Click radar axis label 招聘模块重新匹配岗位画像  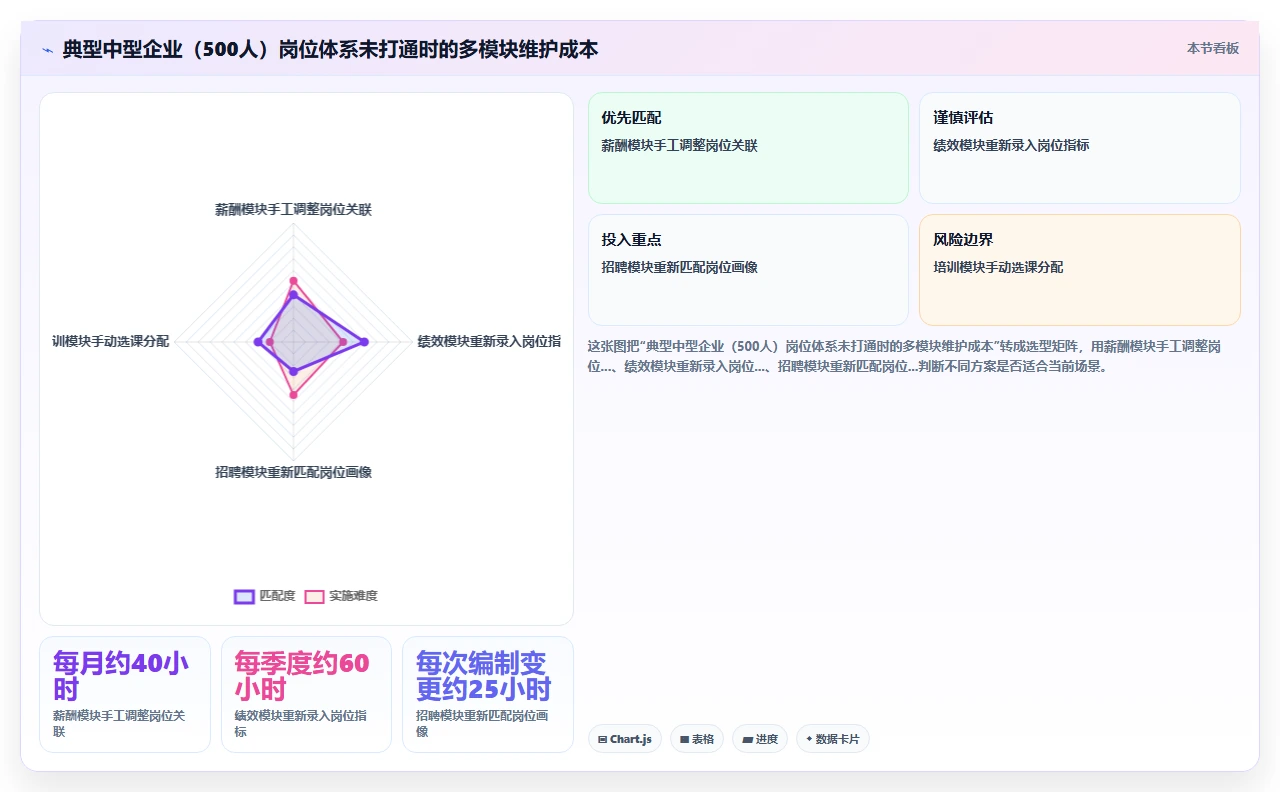click(x=293, y=472)
